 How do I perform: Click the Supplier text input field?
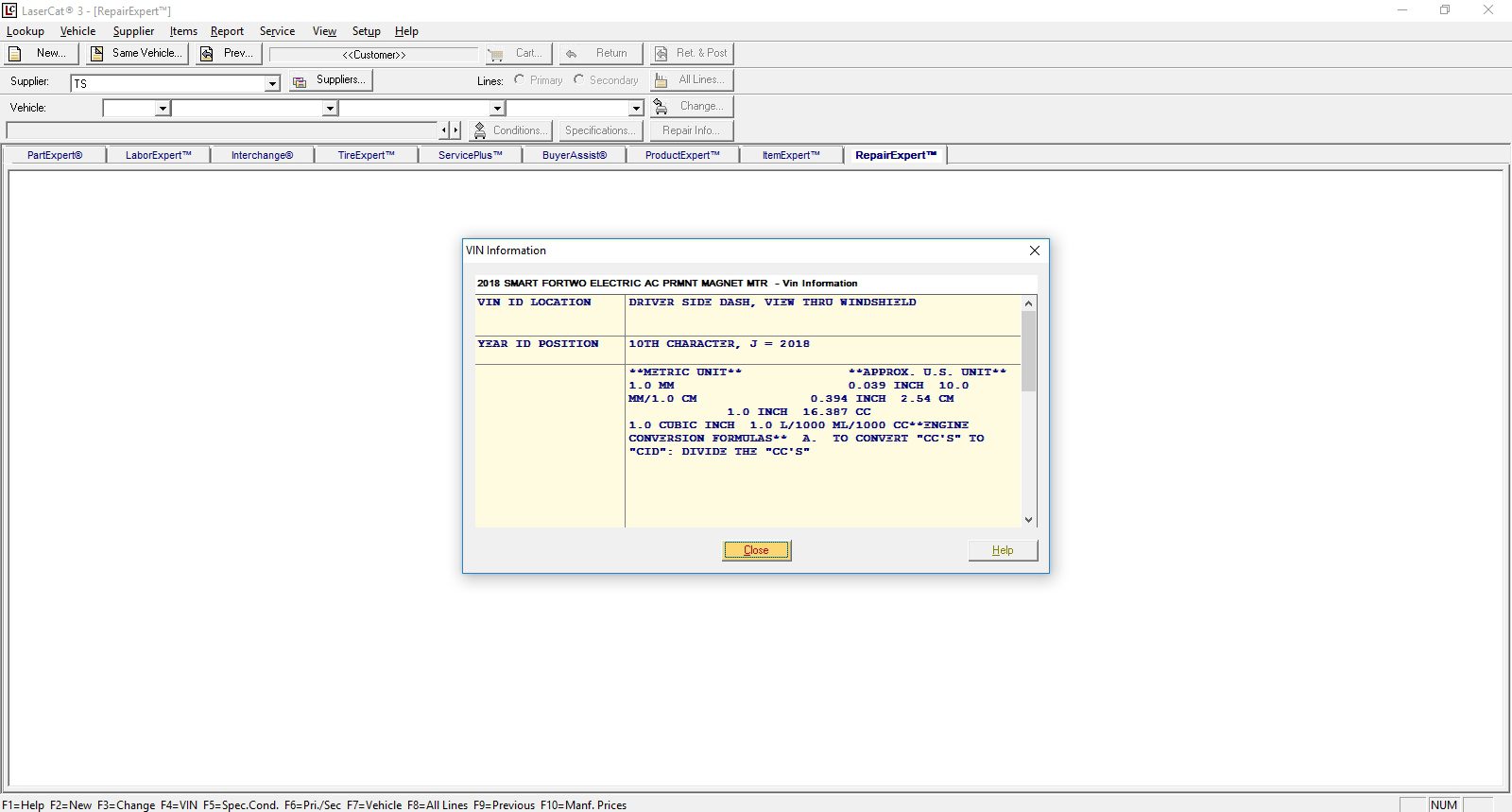pyautogui.click(x=168, y=83)
